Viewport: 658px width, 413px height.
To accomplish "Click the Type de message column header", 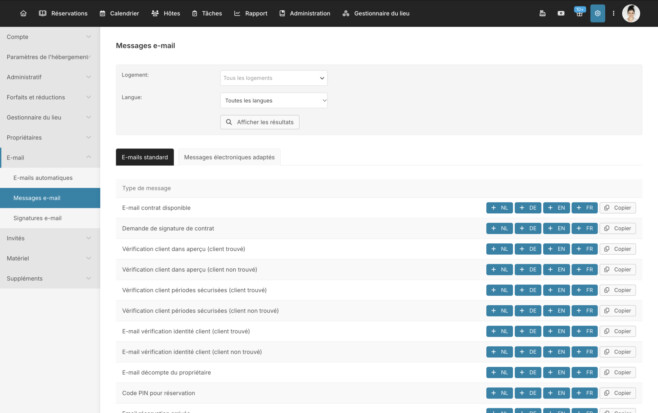I will click(x=146, y=188).
